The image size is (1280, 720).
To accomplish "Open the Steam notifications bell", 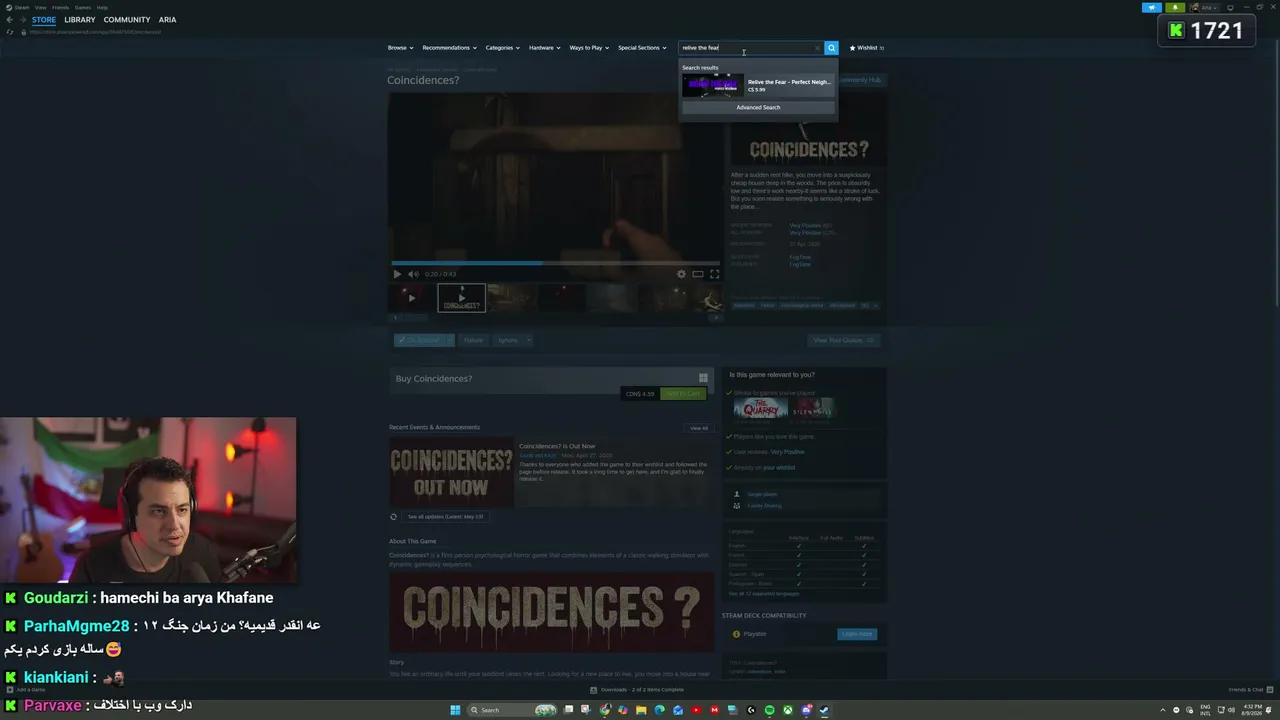I will point(1175,7).
